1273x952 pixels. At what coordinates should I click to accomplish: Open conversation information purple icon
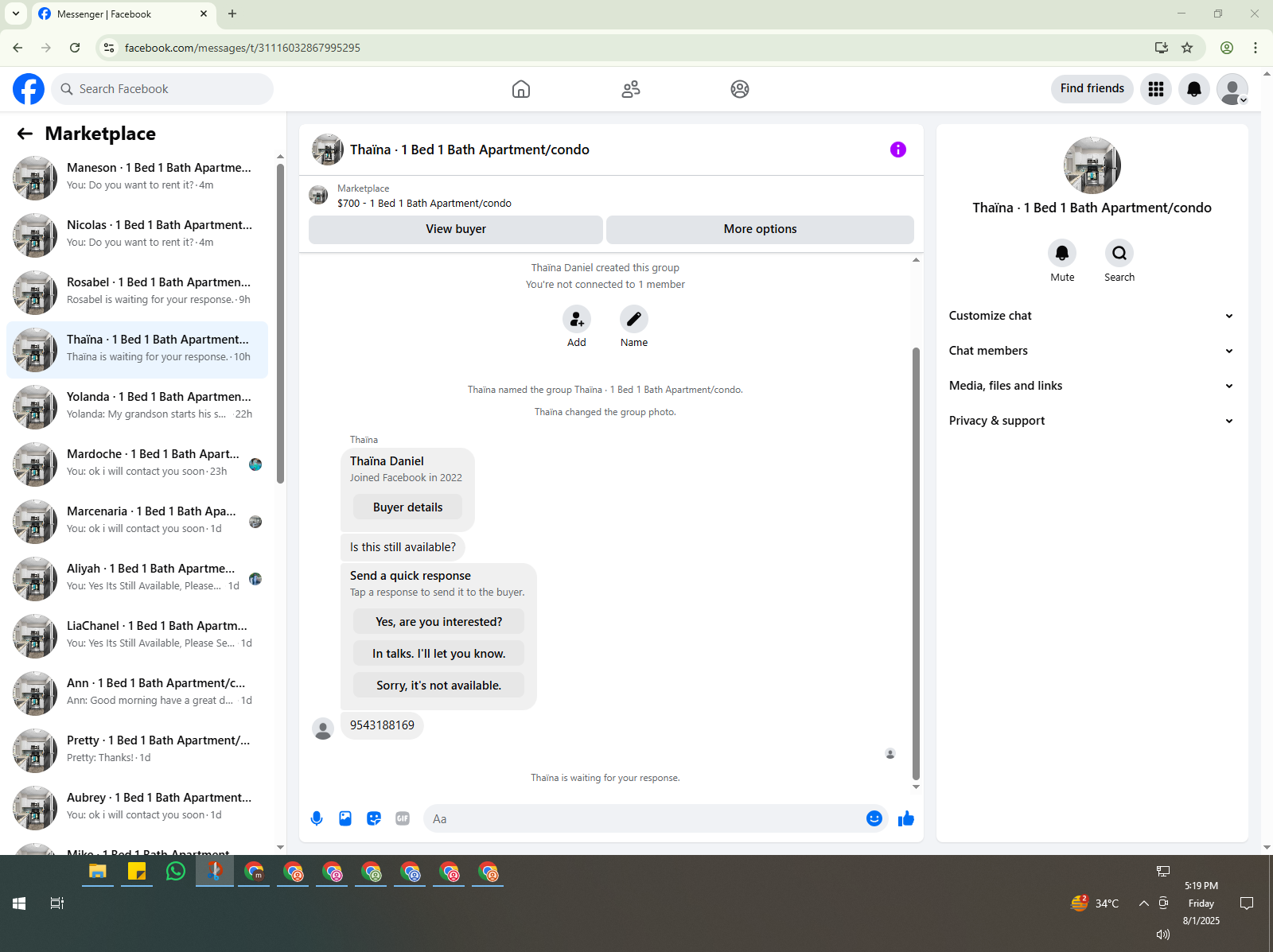pos(898,150)
